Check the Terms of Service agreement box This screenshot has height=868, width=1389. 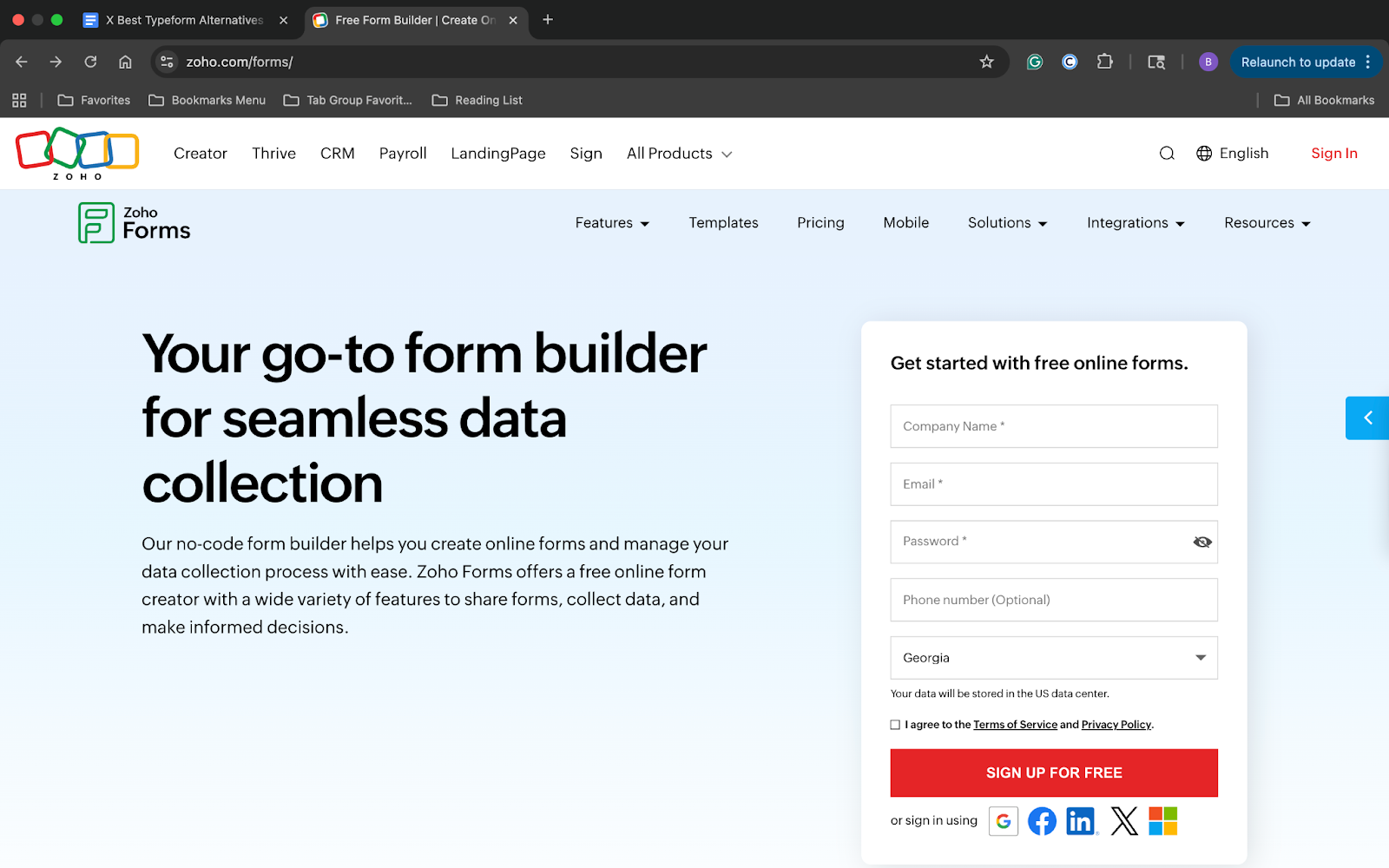click(x=895, y=724)
